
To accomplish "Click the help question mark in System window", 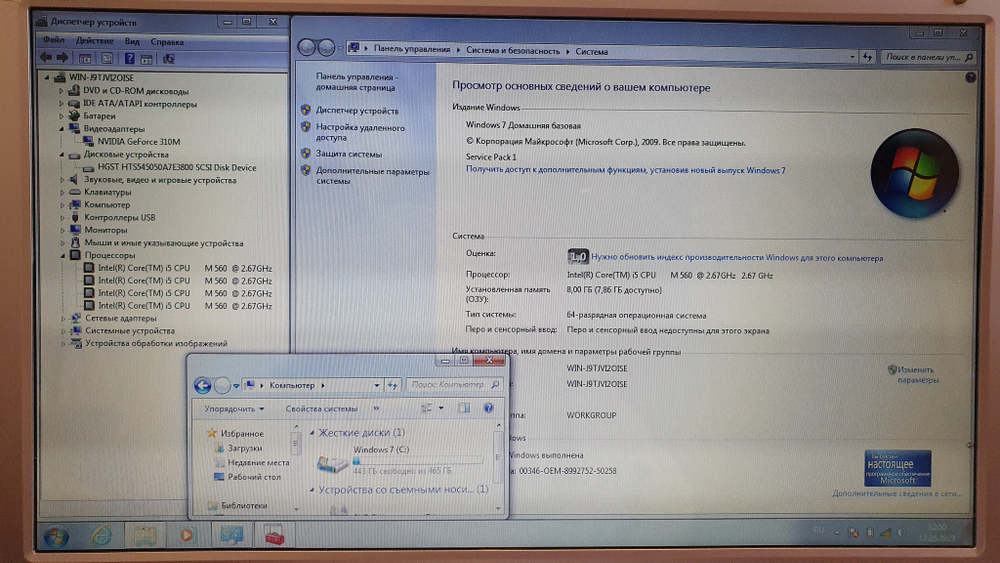I will 970,78.
